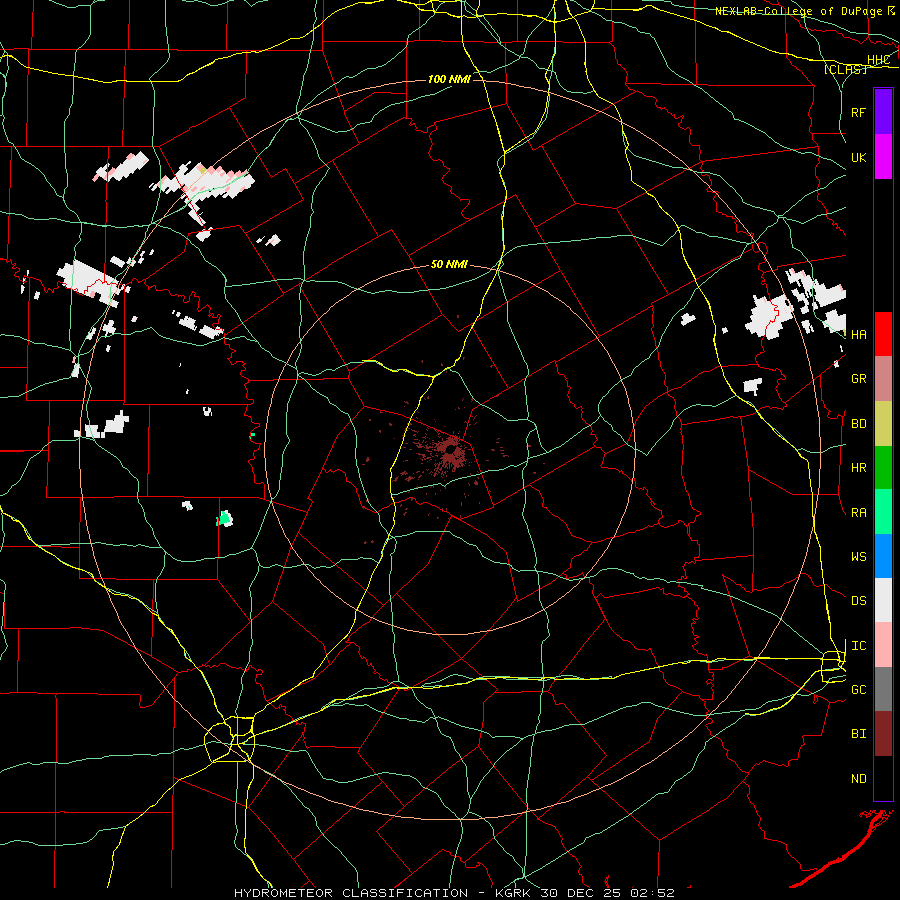Click the [CLAS] units label
The width and height of the screenshot is (900, 900).
click(845, 69)
